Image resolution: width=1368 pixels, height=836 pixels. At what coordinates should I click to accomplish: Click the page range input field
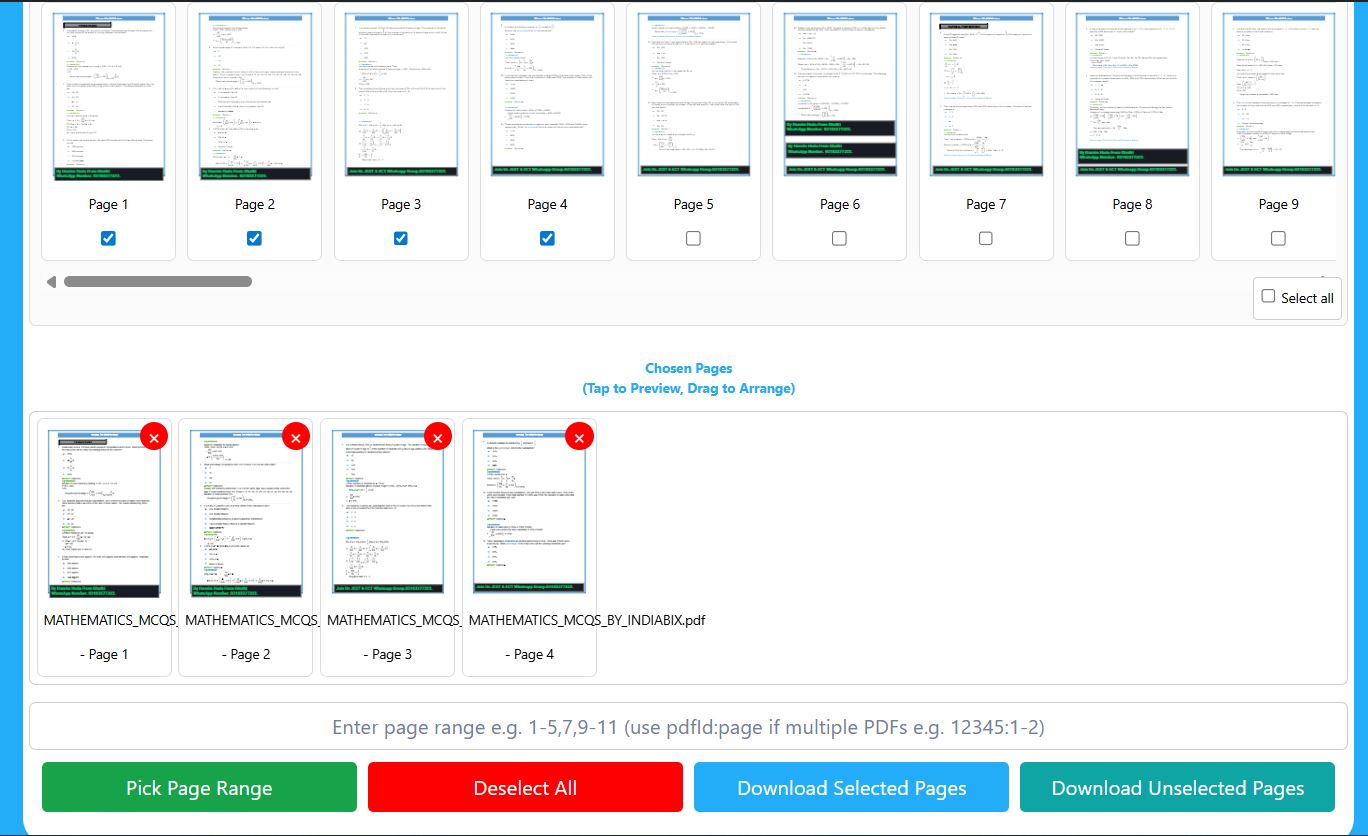(688, 727)
